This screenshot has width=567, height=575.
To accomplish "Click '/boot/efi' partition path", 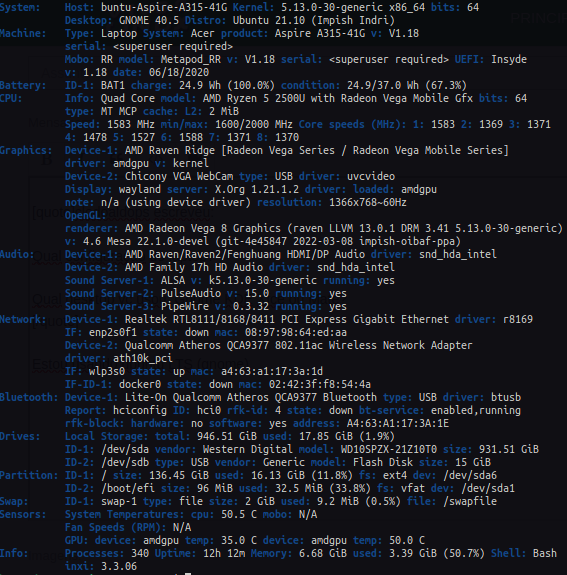I will [128, 489].
